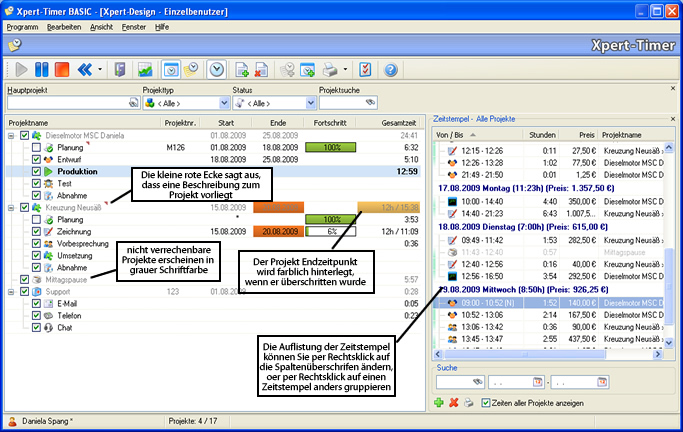This screenshot has width=683, height=432.
Task: Pause the running timer
Action: pos(42,70)
